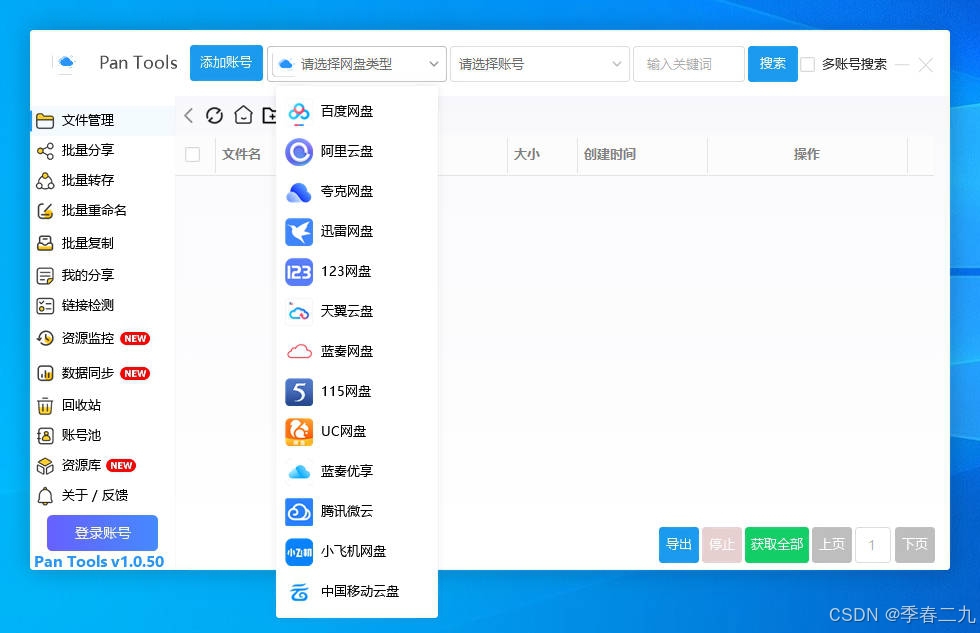Click the page number field showing 1

872,545
